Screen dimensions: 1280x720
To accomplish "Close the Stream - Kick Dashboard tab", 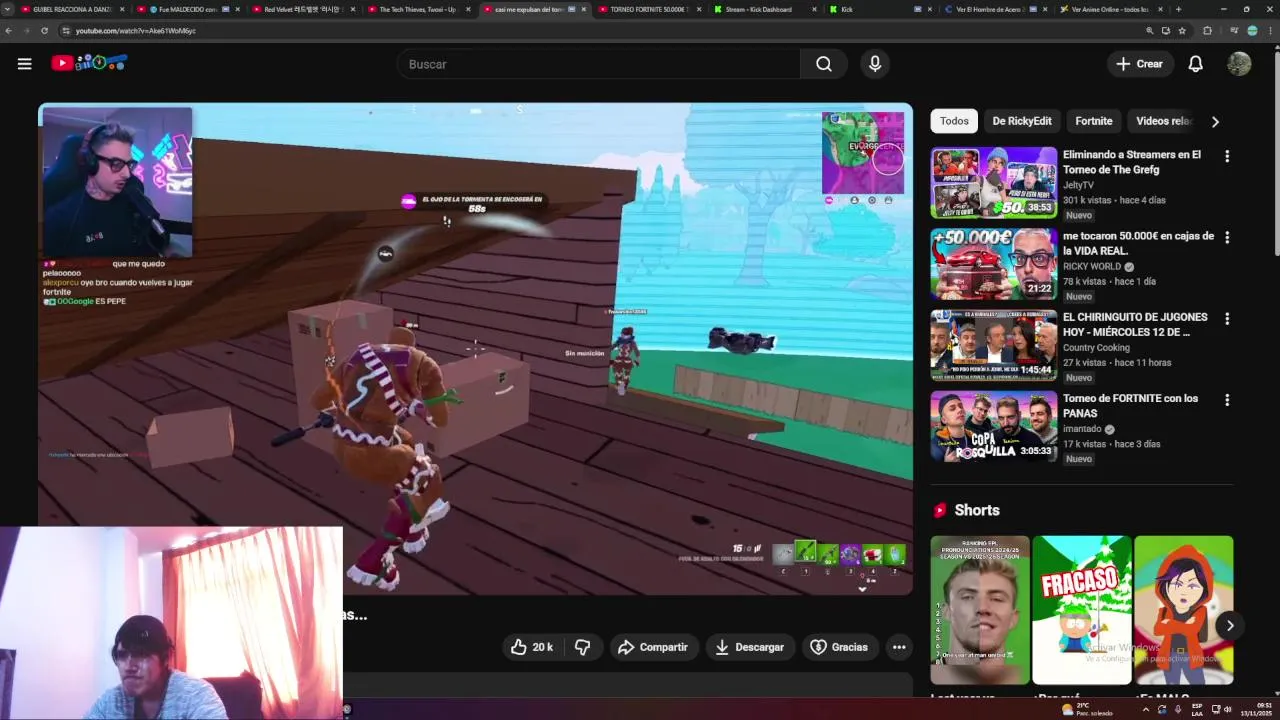I will pyautogui.click(x=815, y=9).
